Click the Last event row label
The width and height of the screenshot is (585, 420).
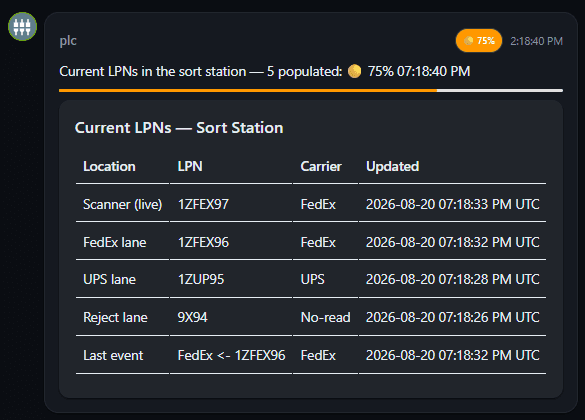tap(113, 355)
